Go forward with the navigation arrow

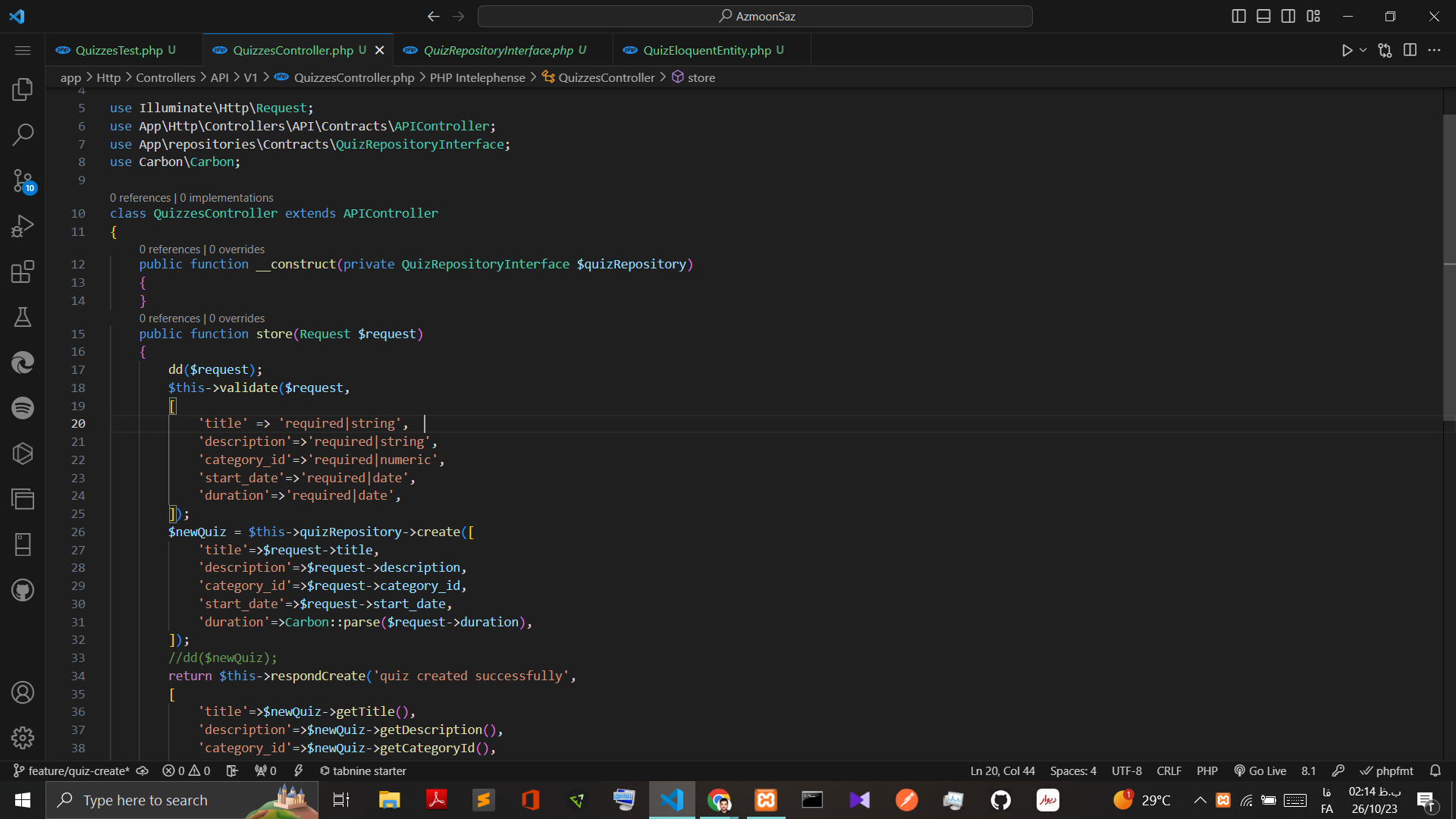click(458, 16)
